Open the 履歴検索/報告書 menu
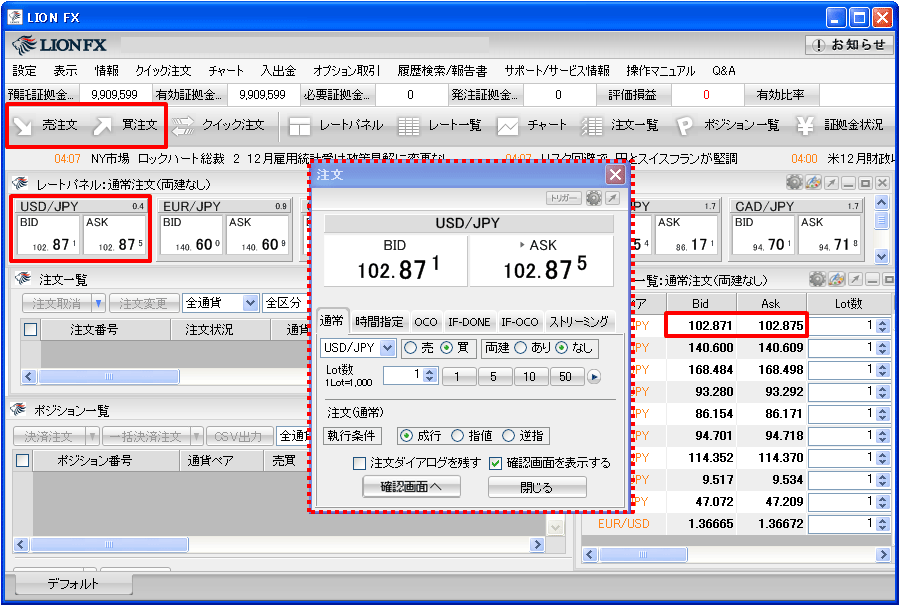This screenshot has width=900, height=606. point(442,71)
